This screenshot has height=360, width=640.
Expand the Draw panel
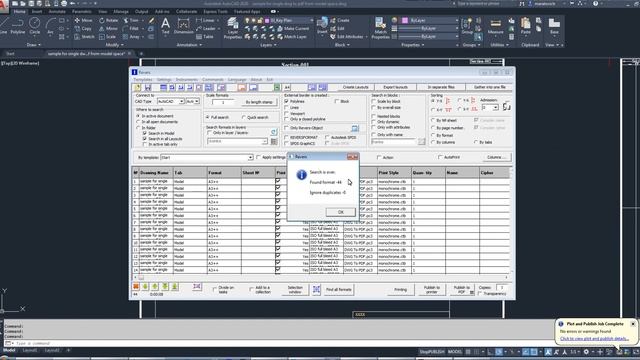coord(33,45)
